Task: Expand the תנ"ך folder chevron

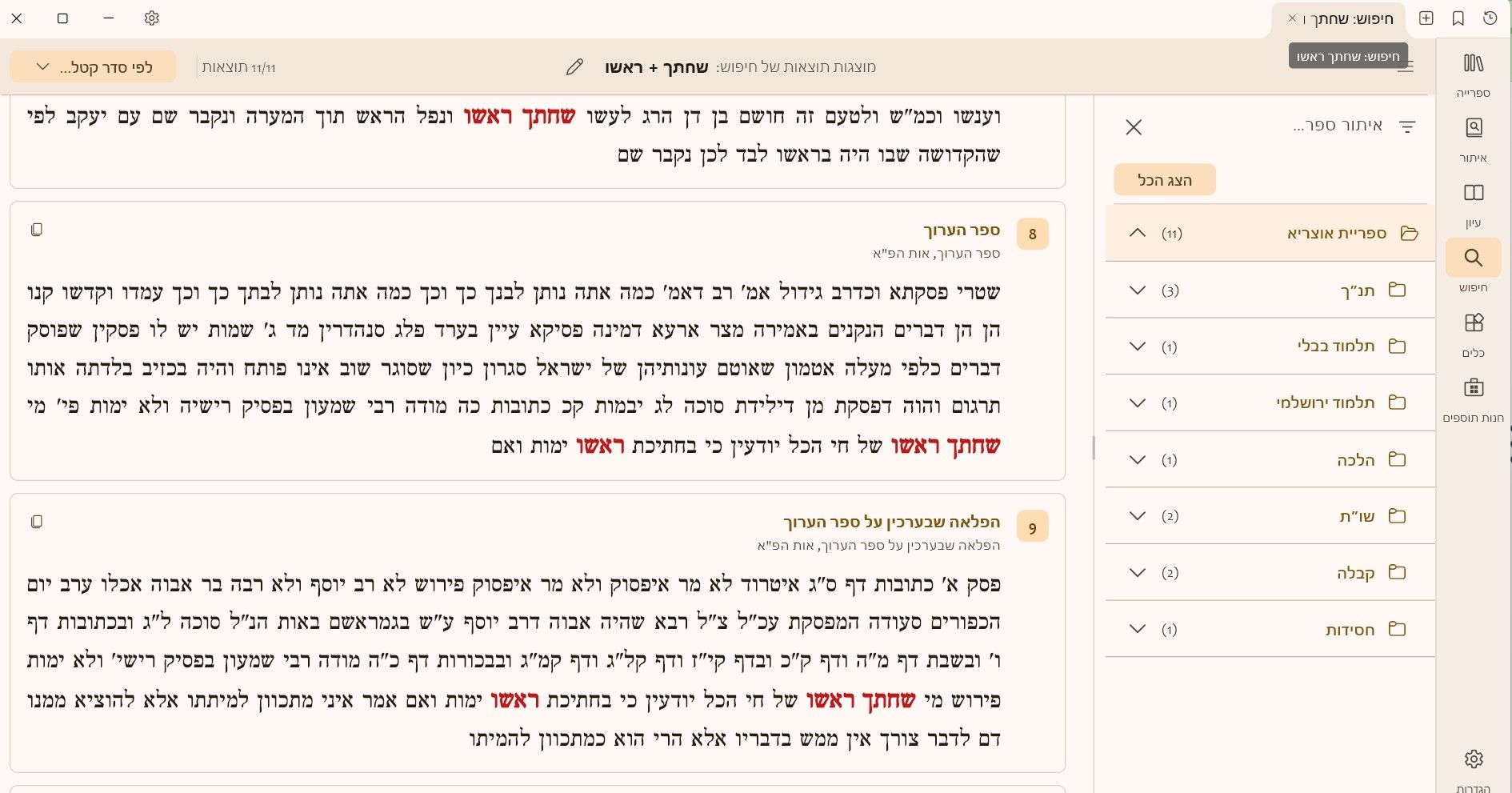Action: pos(1137,290)
